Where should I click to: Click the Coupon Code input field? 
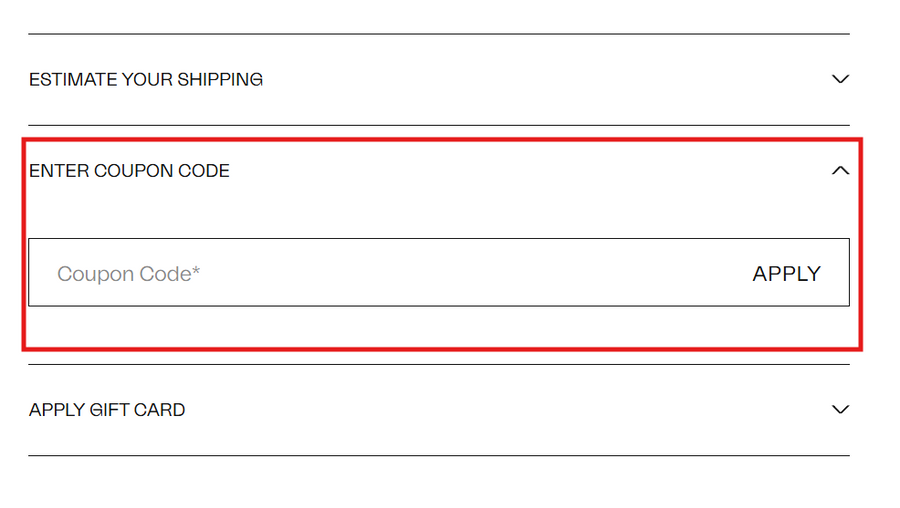(380, 273)
